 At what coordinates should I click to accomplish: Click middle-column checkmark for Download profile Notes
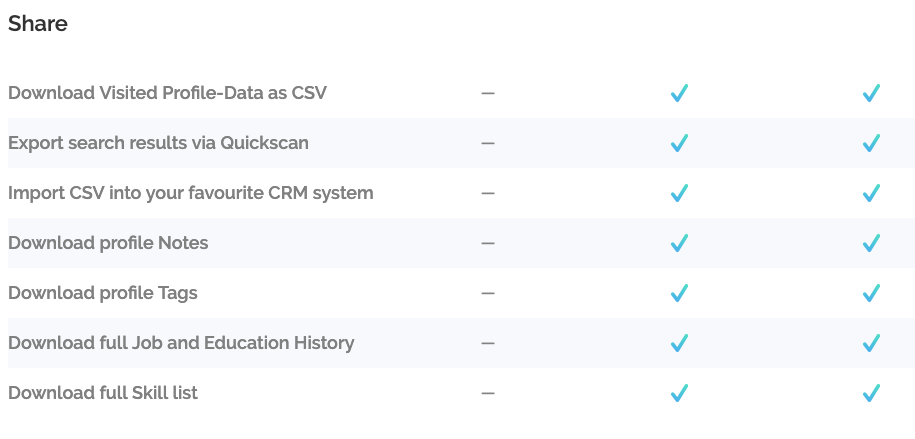679,243
